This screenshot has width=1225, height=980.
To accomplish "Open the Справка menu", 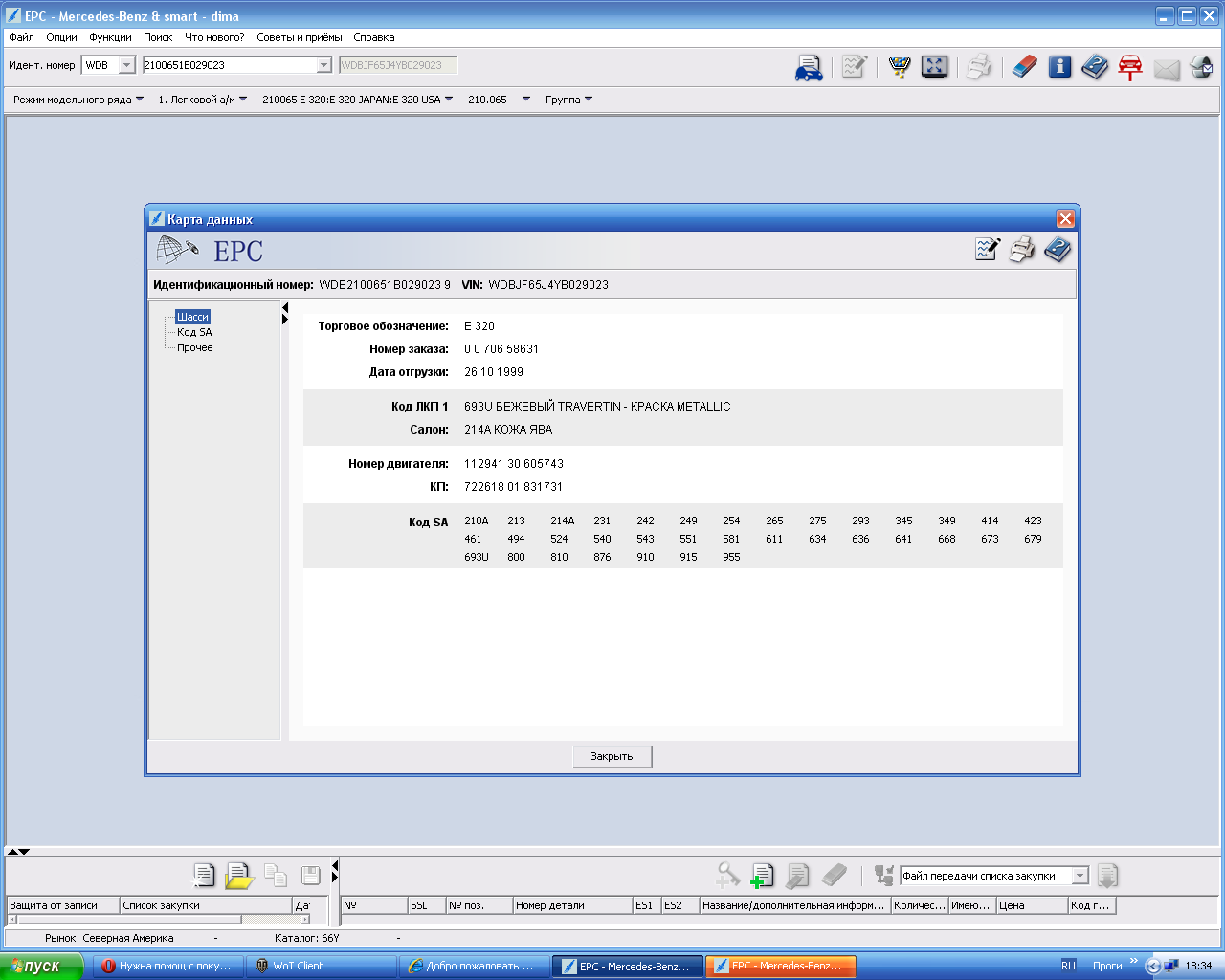I will [373, 37].
